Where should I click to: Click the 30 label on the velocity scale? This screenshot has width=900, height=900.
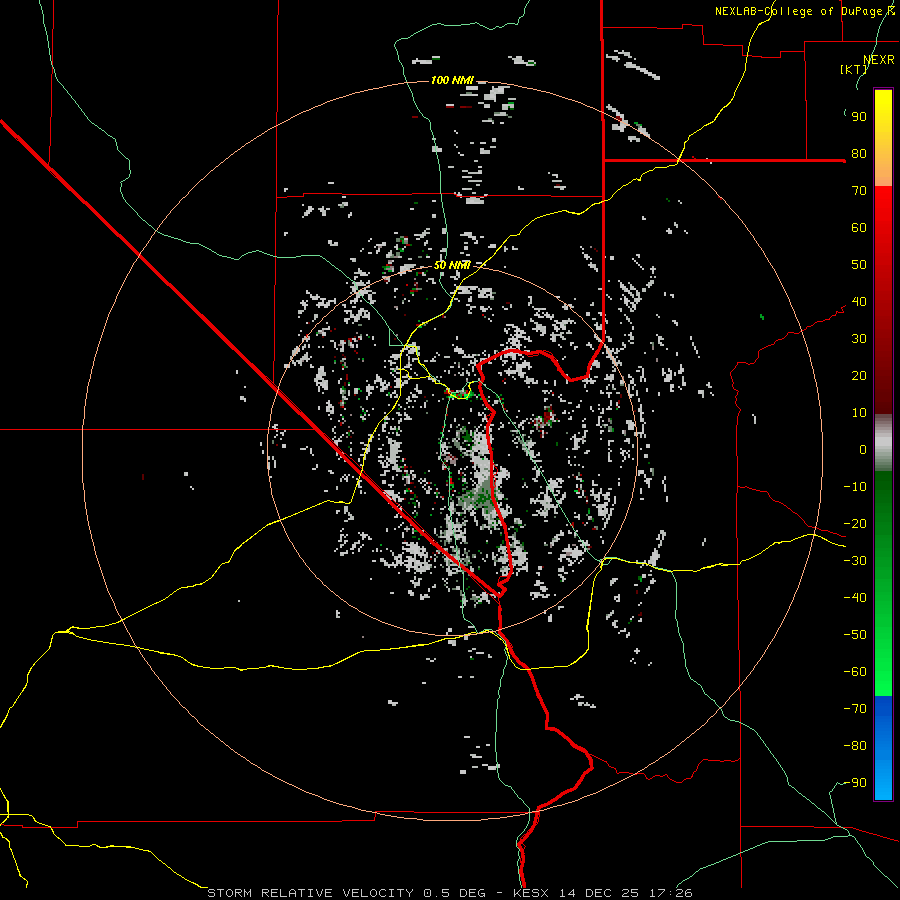pyautogui.click(x=859, y=339)
